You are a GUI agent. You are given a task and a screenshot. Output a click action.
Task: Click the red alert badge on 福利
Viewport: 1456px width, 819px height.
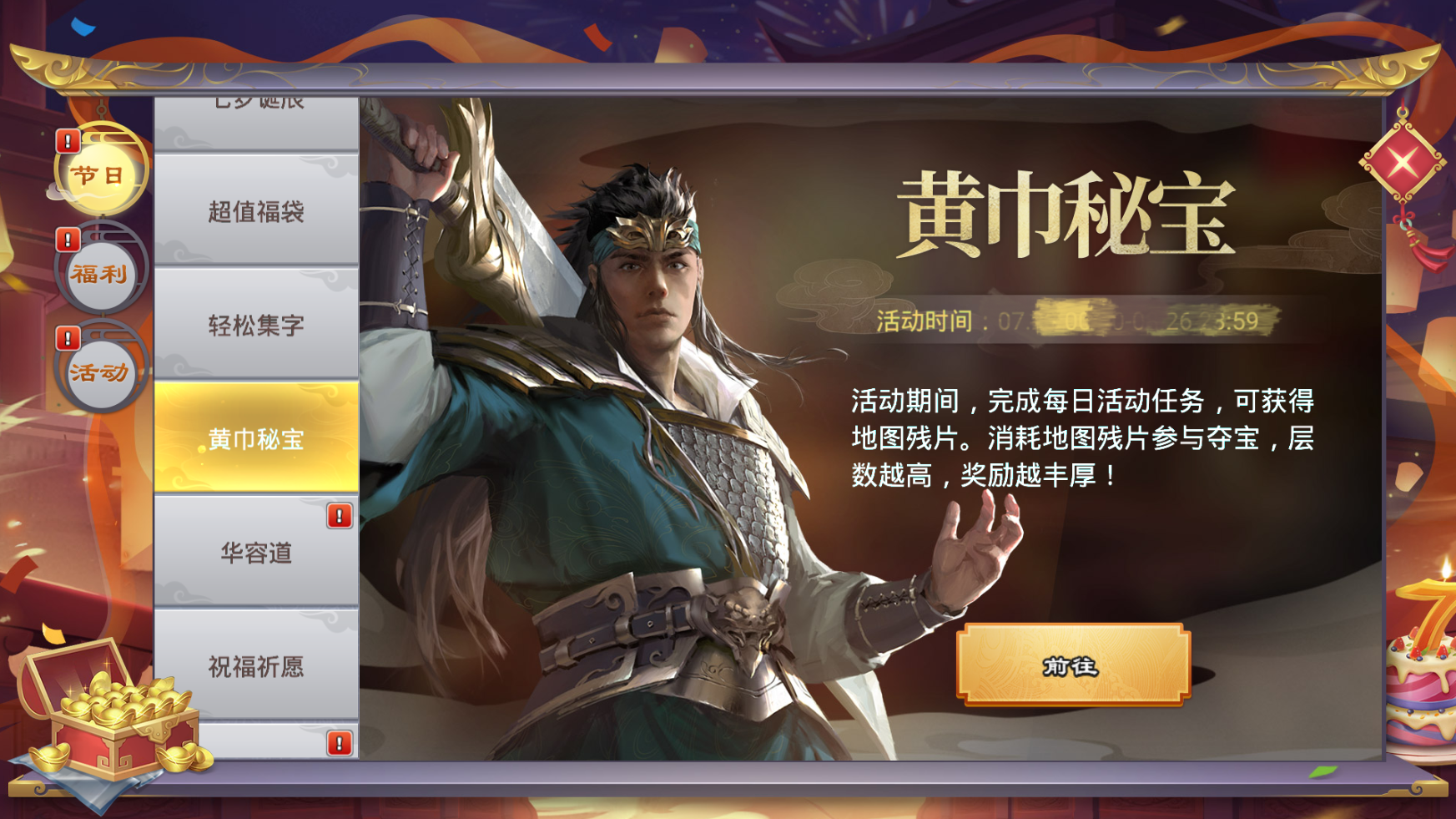(x=68, y=240)
